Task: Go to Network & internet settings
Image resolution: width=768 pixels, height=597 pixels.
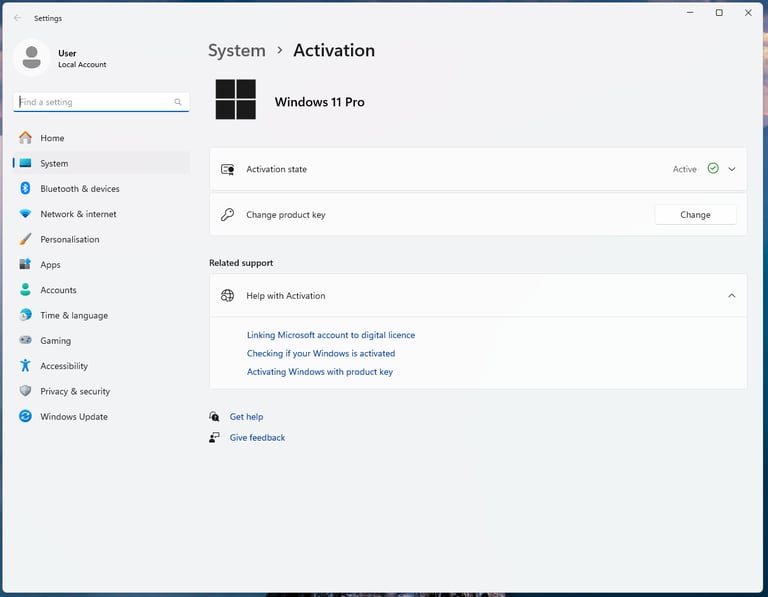Action: 101,214
